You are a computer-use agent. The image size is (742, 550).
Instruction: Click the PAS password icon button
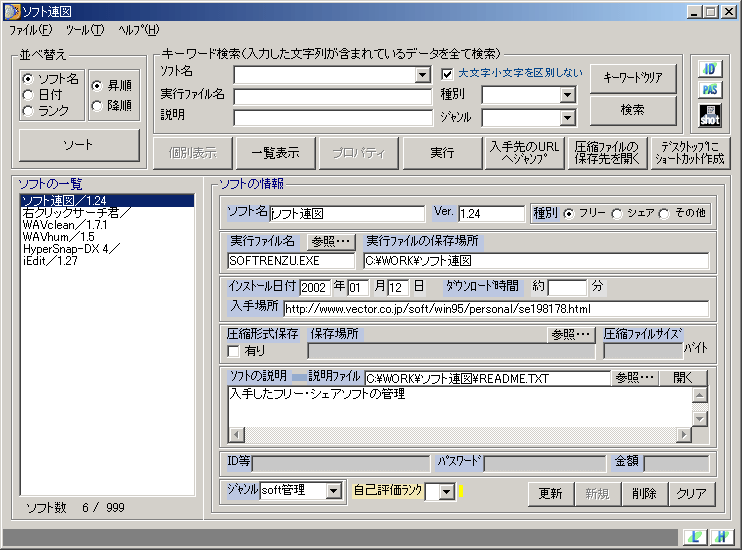(x=710, y=89)
